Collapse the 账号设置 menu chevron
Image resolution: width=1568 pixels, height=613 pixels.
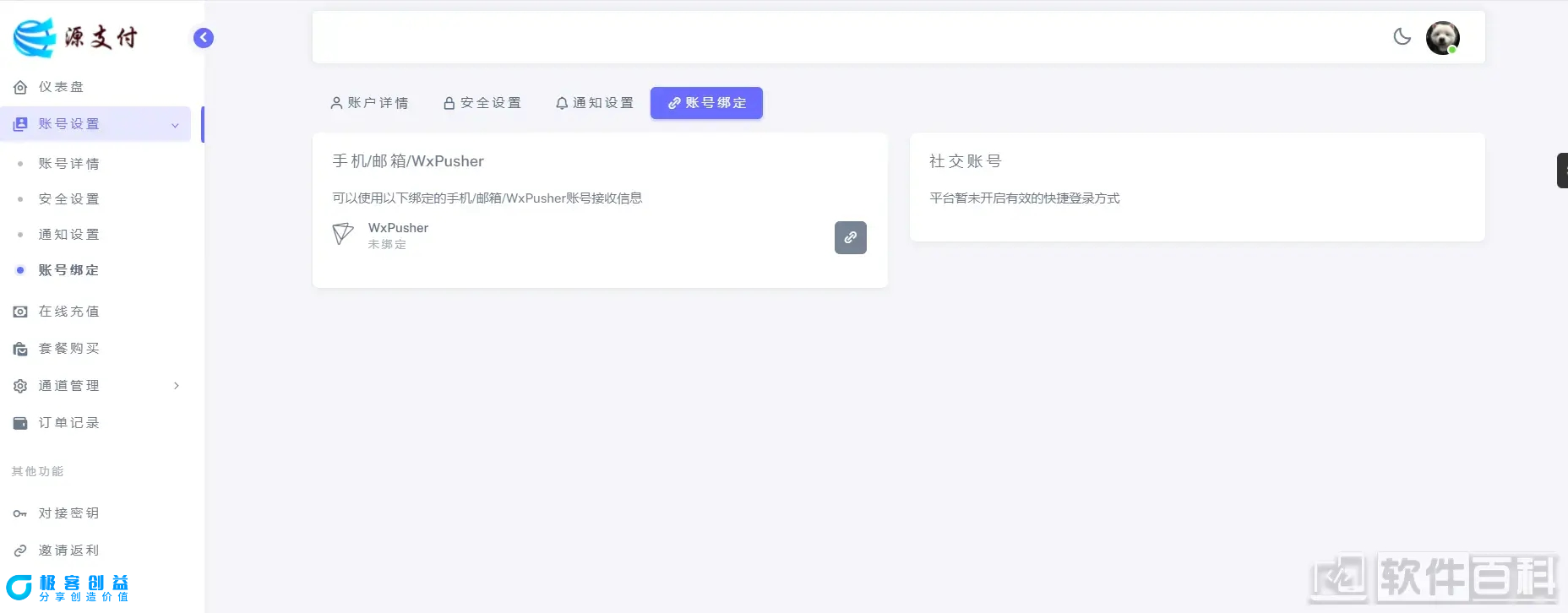click(175, 125)
